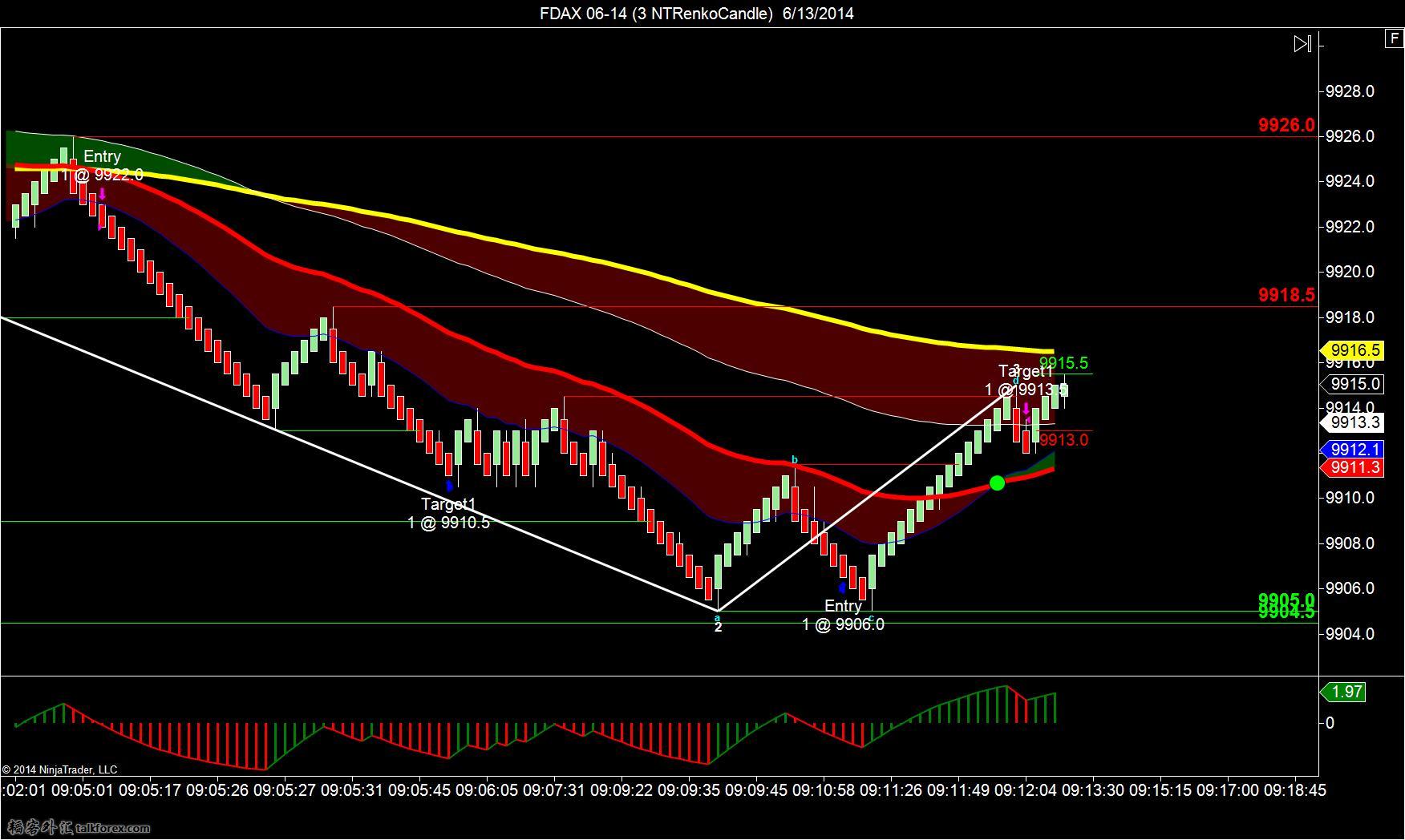Click the red 9926.0 resistance line label
This screenshot has height=840, width=1405.
(1286, 125)
